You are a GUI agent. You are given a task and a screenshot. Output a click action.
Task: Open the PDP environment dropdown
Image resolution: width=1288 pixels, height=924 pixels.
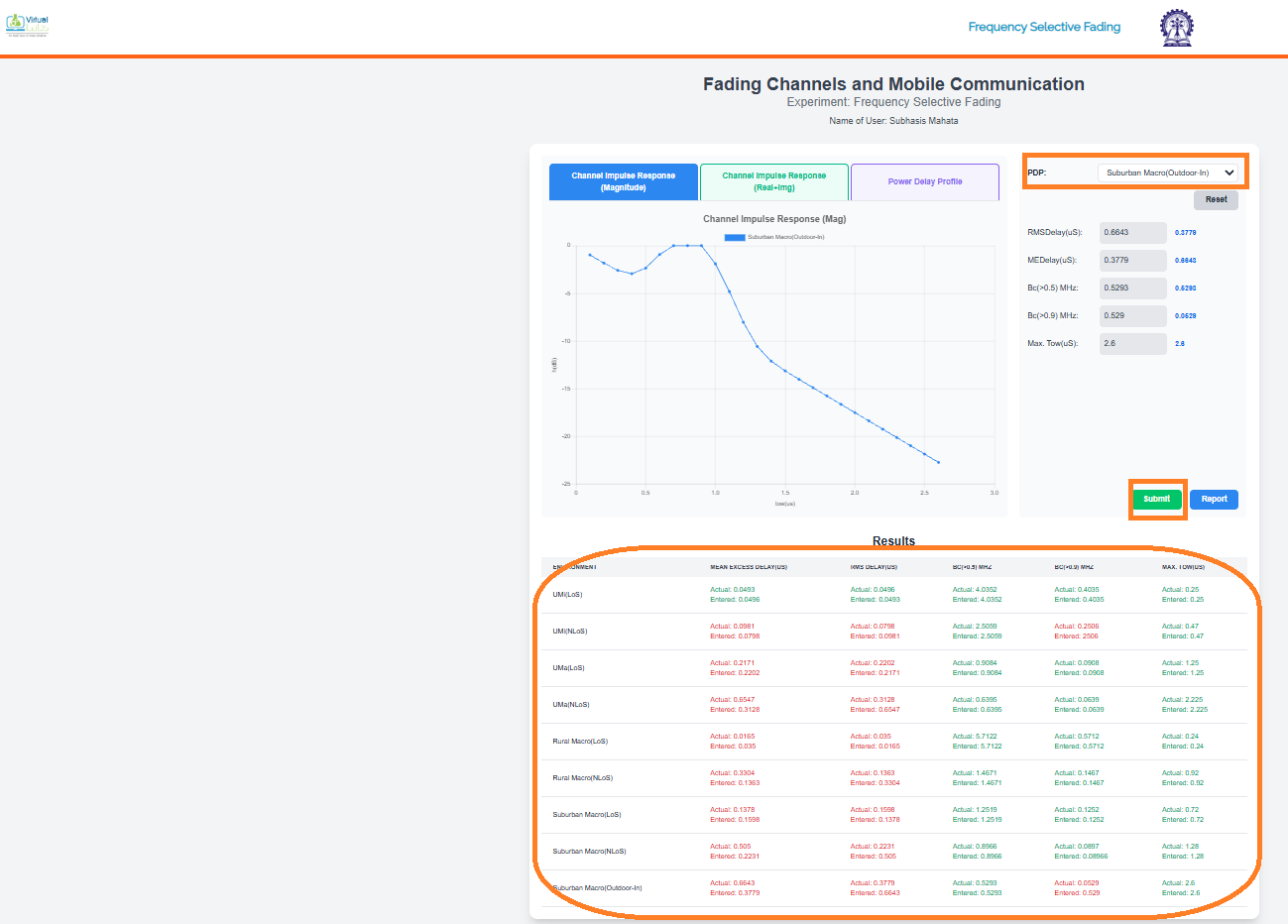pyautogui.click(x=1167, y=173)
